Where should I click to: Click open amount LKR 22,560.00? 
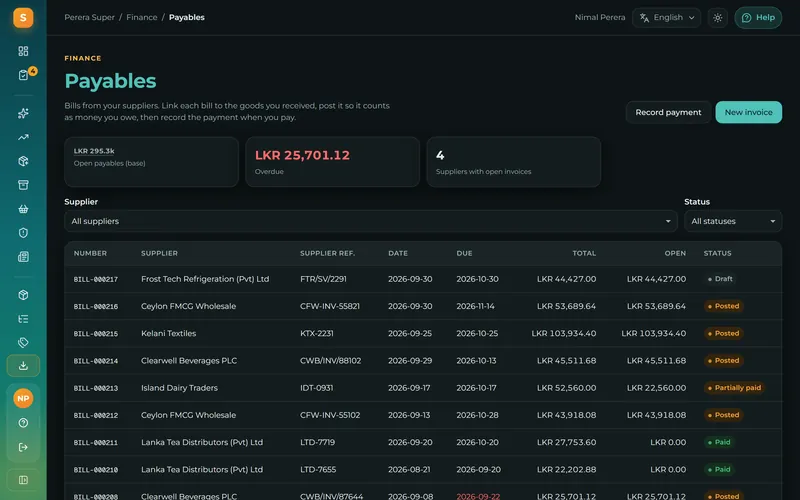(656, 388)
